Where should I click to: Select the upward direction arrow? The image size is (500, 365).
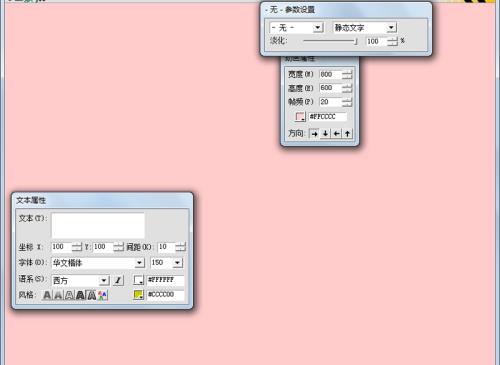[347, 134]
